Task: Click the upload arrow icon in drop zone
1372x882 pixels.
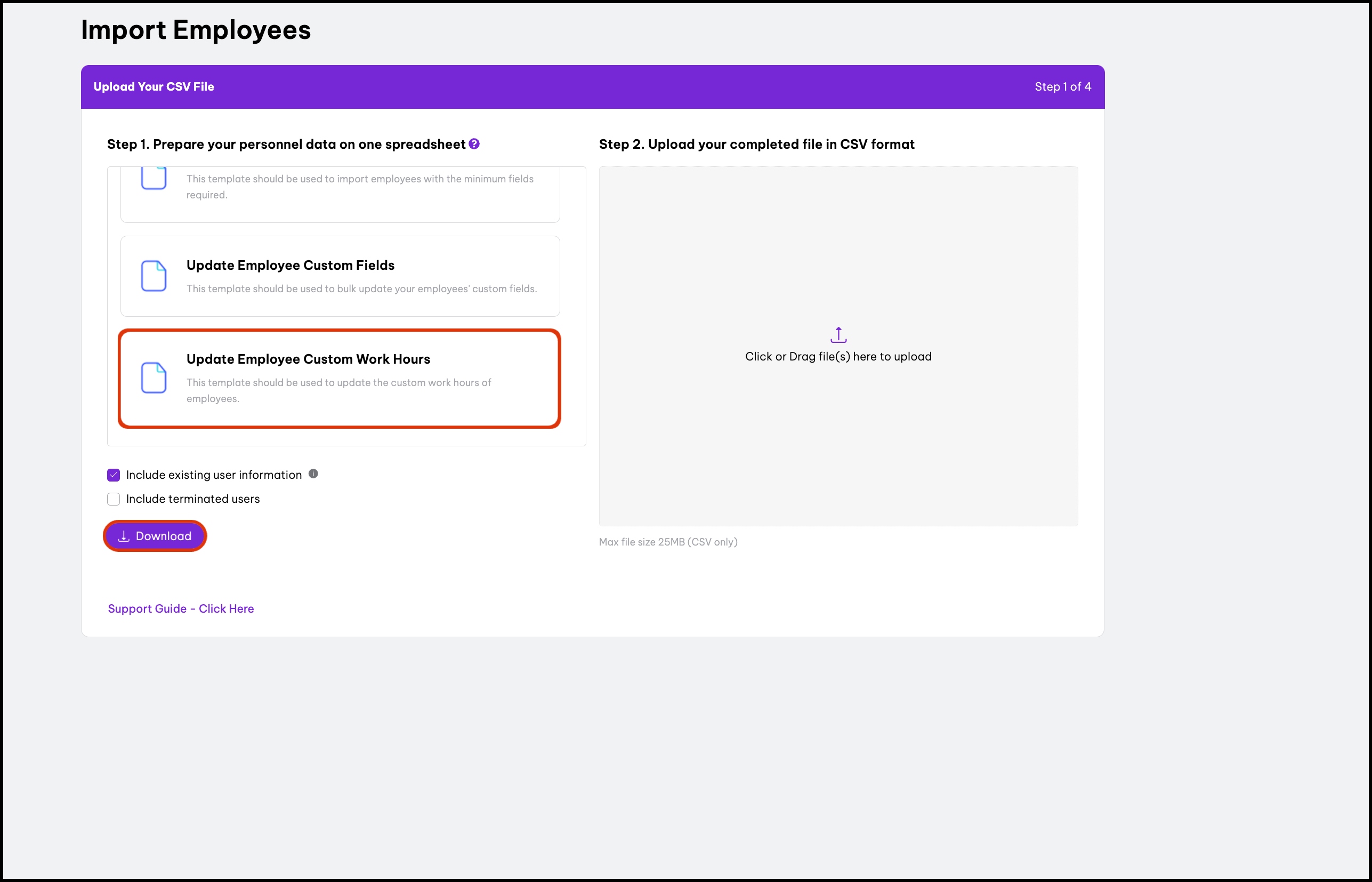Action: 838,334
